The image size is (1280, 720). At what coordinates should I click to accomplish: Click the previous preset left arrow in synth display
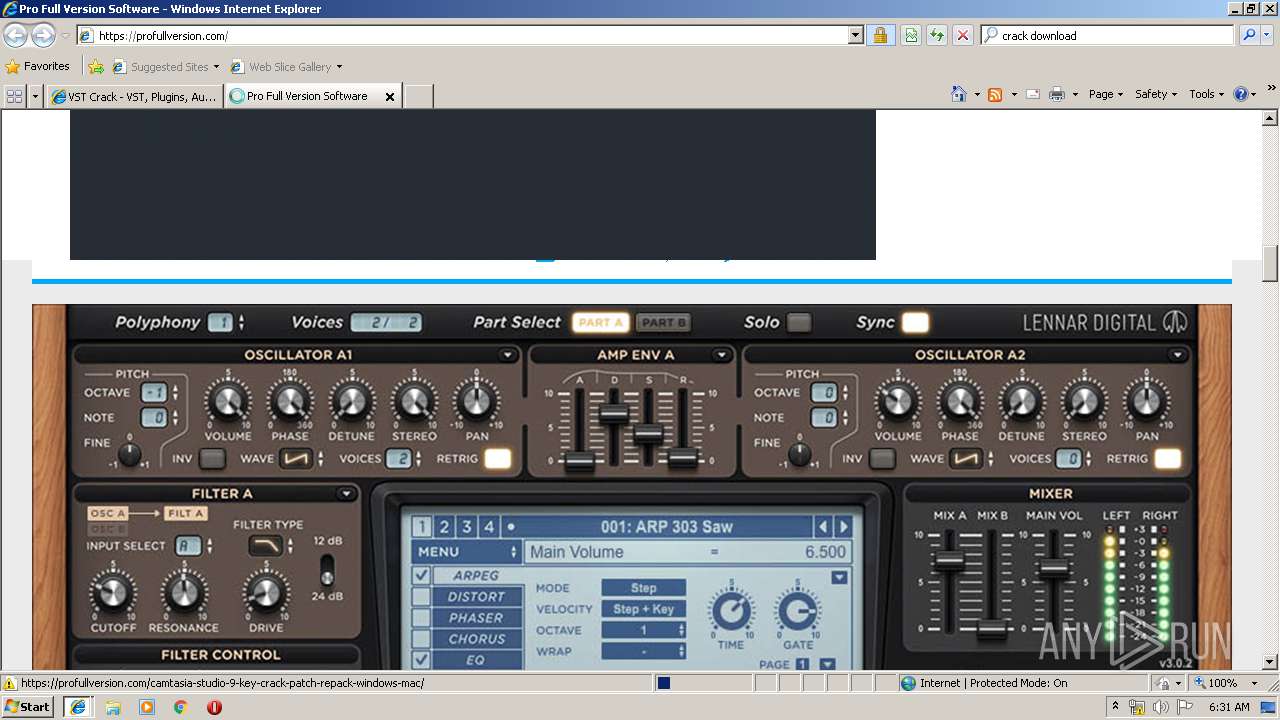[x=823, y=527]
